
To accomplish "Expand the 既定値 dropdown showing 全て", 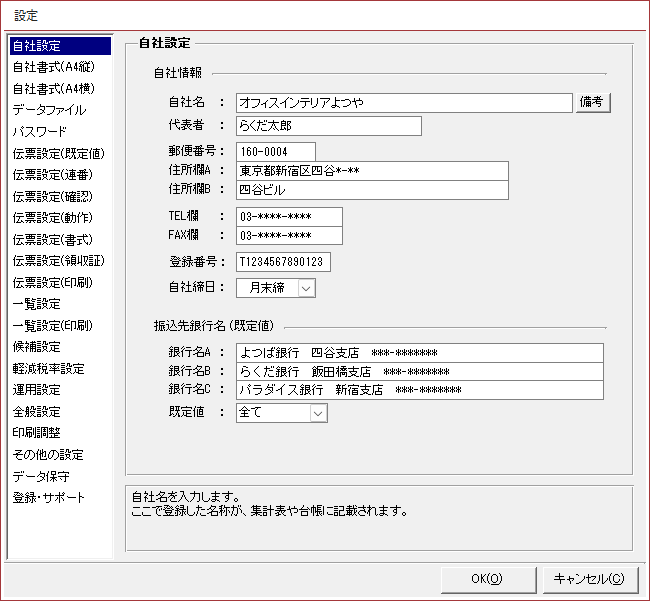I will [x=318, y=412].
